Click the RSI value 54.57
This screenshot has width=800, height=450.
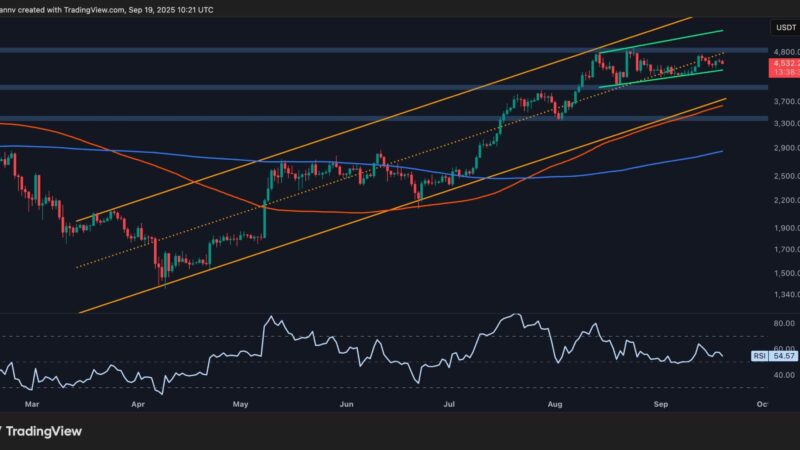[784, 356]
